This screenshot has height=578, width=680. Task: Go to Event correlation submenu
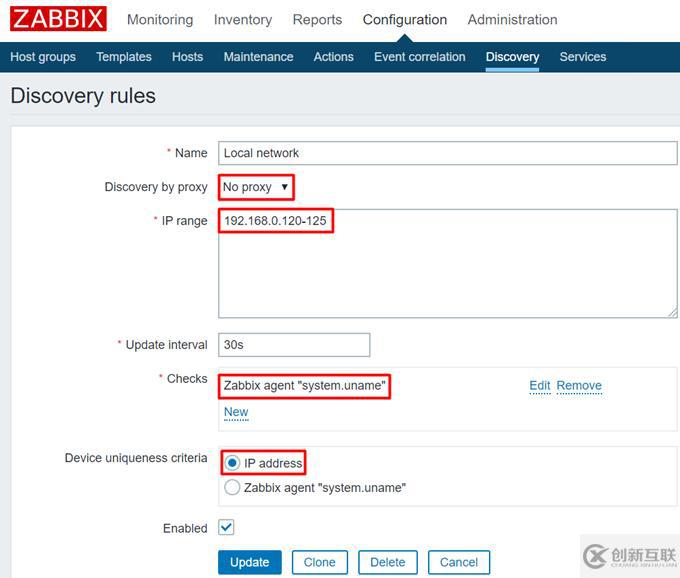[419, 57]
